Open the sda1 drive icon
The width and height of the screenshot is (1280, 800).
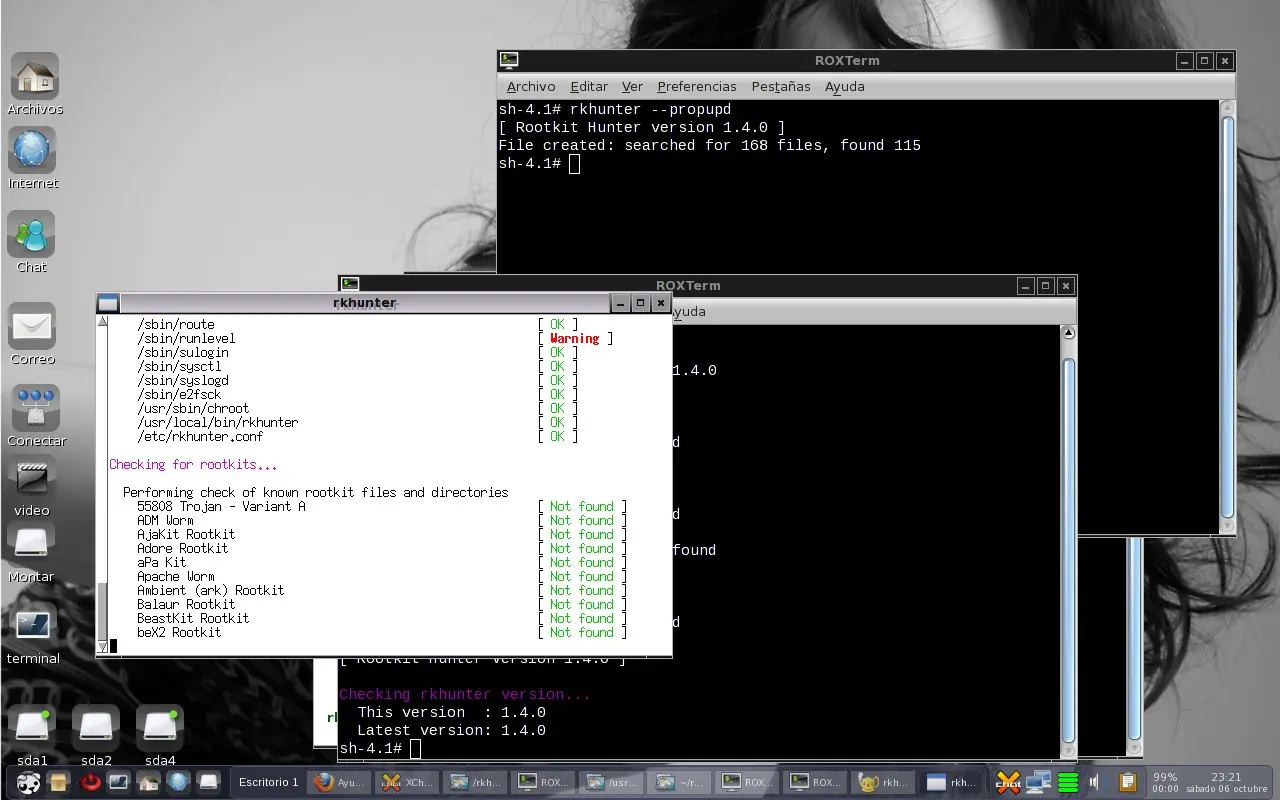[32, 728]
